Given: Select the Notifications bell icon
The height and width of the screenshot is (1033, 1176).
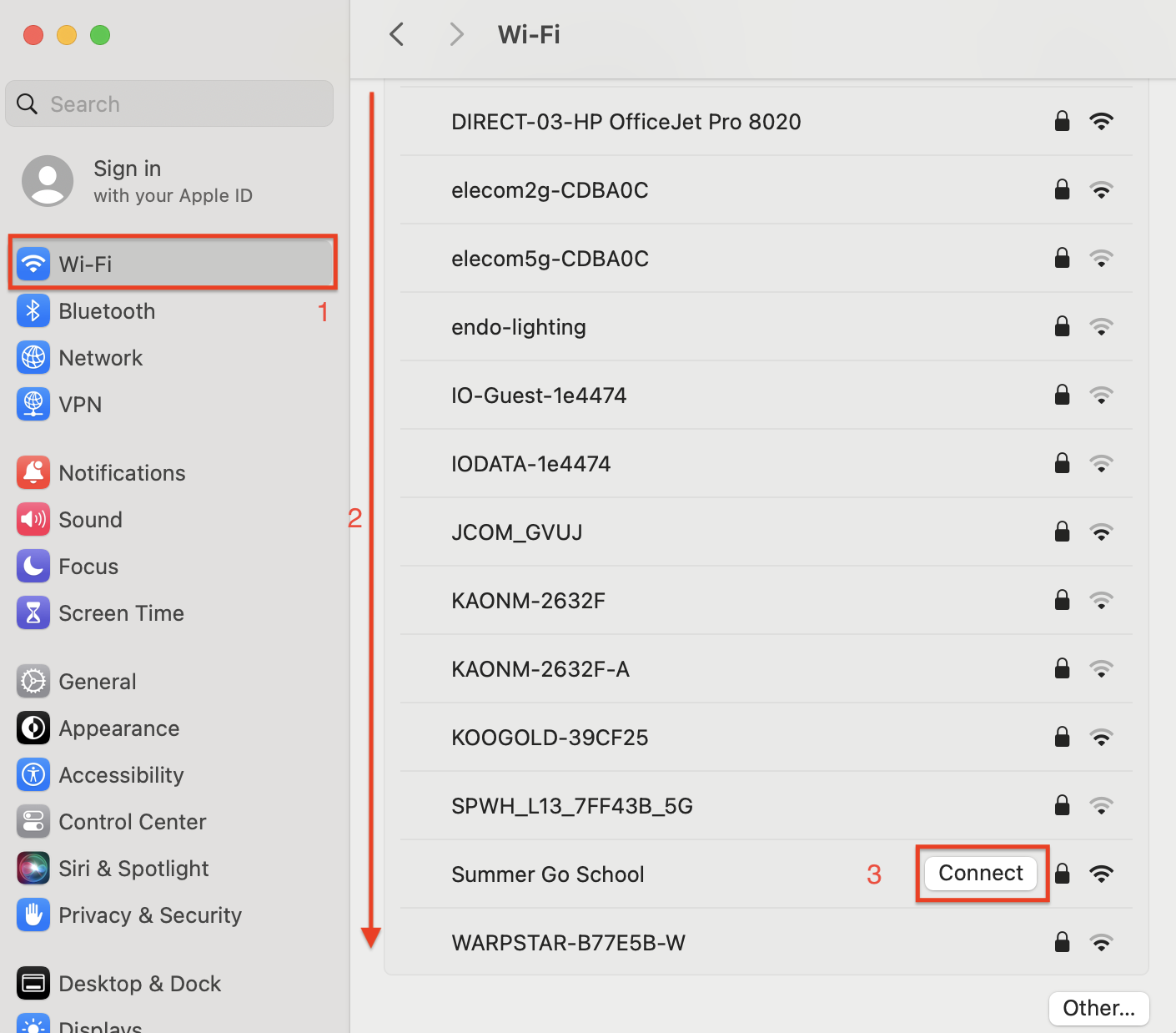Looking at the screenshot, I should [x=33, y=472].
